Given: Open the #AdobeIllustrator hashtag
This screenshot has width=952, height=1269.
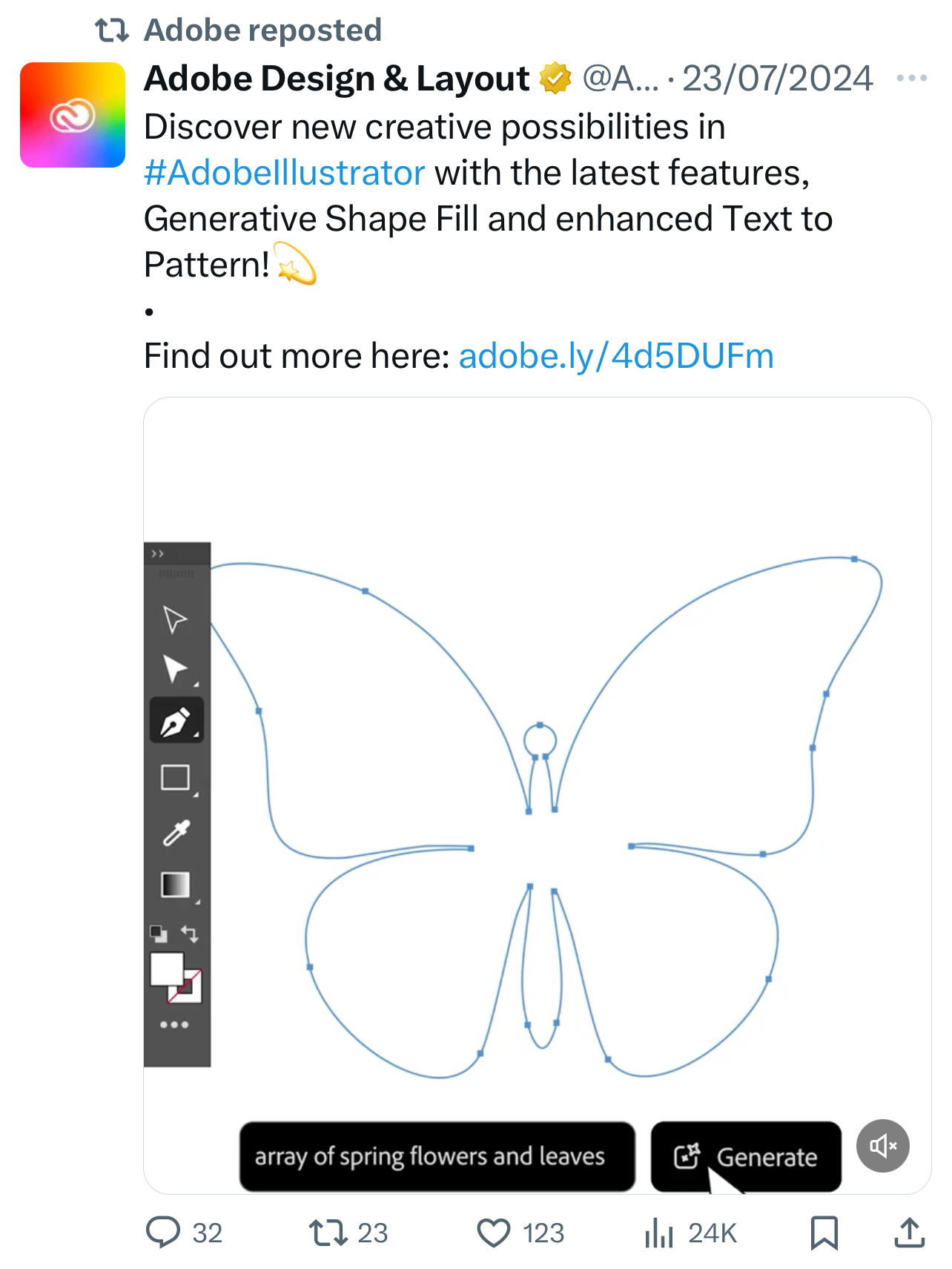Looking at the screenshot, I should 285,173.
